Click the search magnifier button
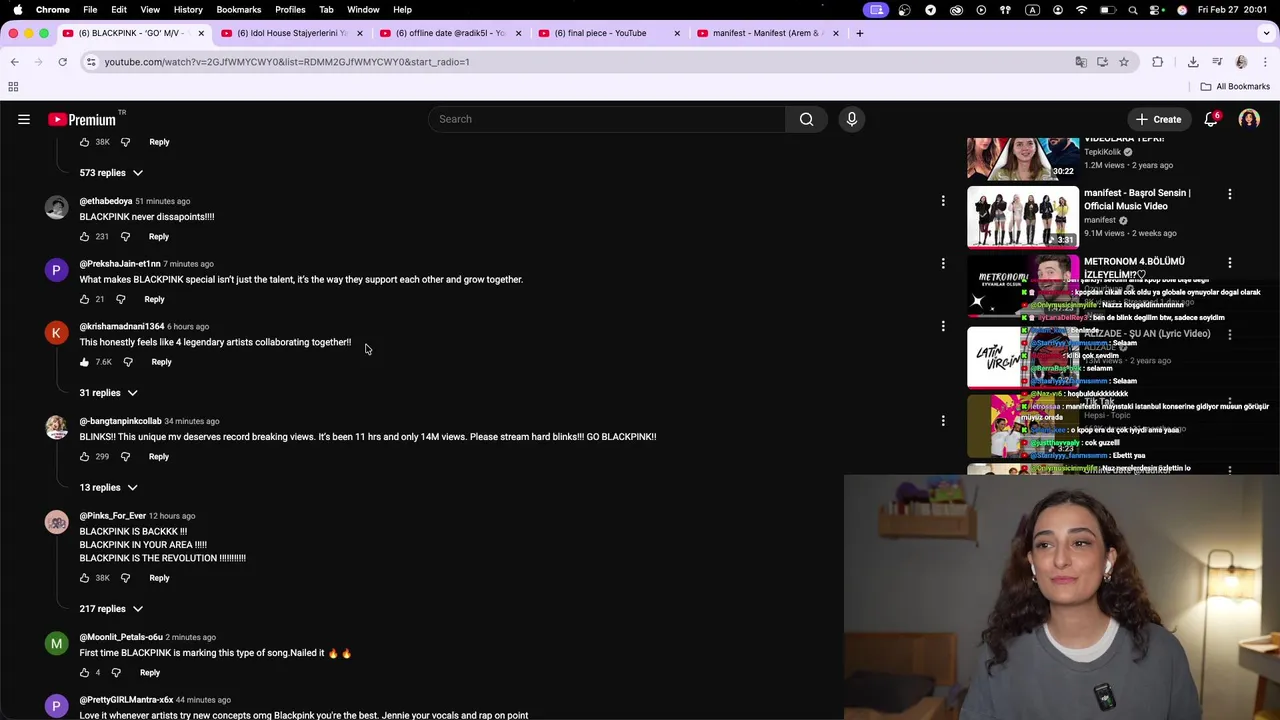 (x=806, y=119)
